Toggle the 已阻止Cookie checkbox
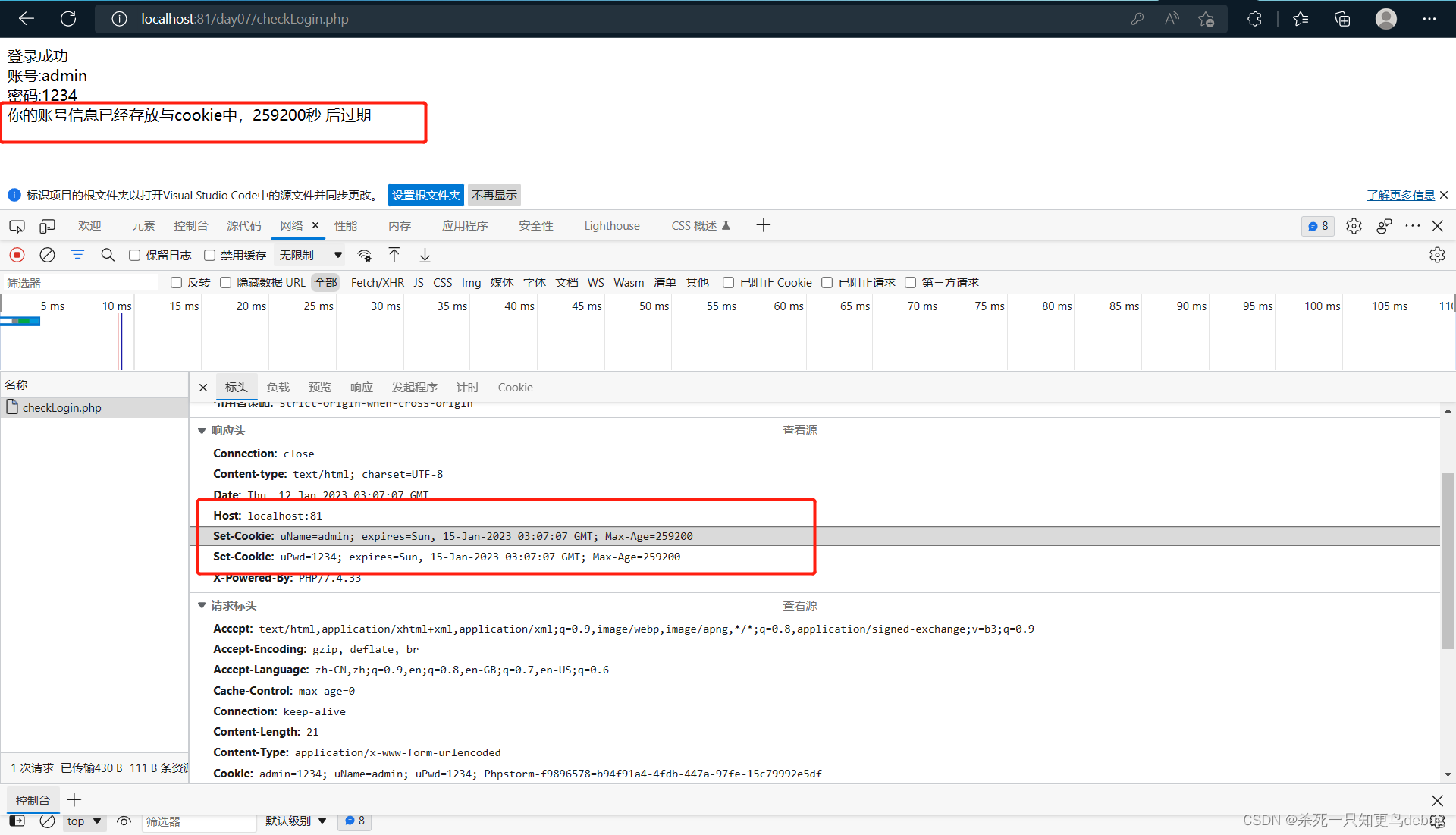The height and width of the screenshot is (835, 1456). click(x=727, y=283)
